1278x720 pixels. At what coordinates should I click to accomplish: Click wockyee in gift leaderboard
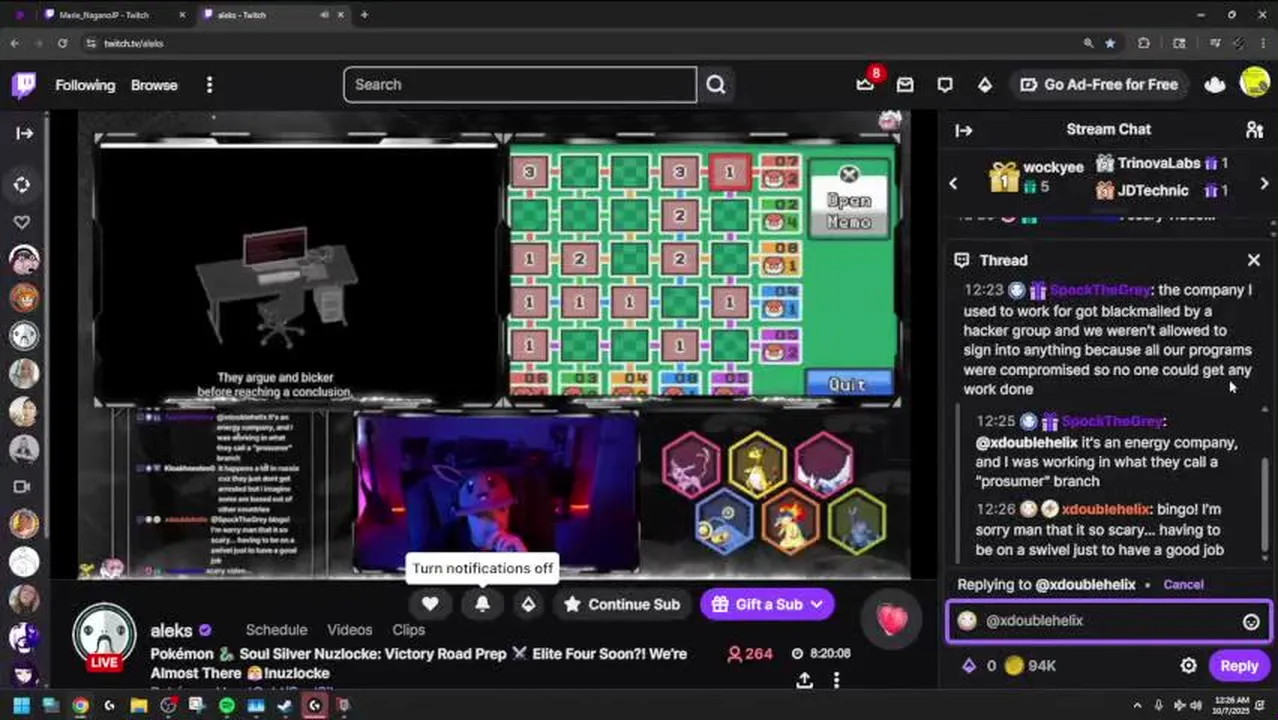pyautogui.click(x=1053, y=168)
